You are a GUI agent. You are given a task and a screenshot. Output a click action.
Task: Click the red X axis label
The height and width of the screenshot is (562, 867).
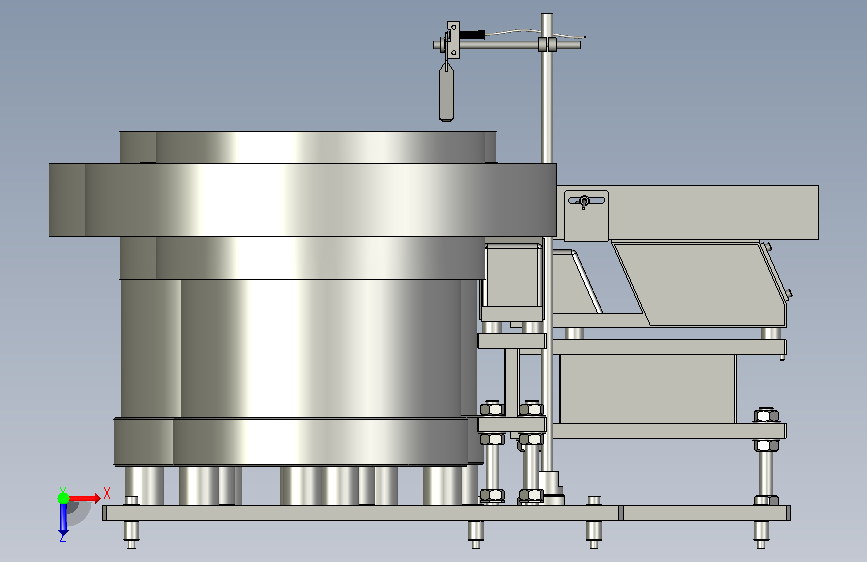pyautogui.click(x=107, y=493)
